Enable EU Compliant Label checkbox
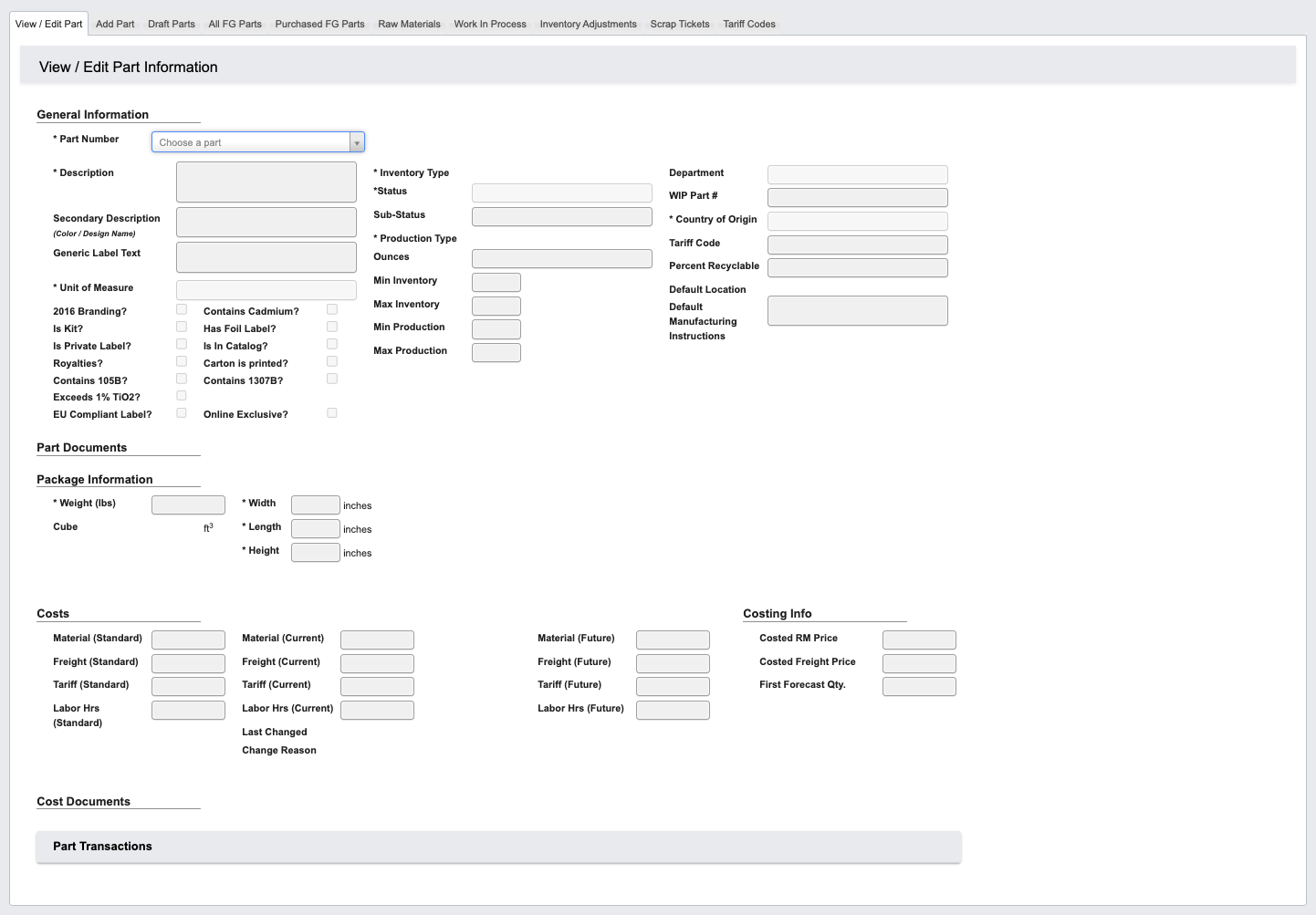 click(x=182, y=413)
